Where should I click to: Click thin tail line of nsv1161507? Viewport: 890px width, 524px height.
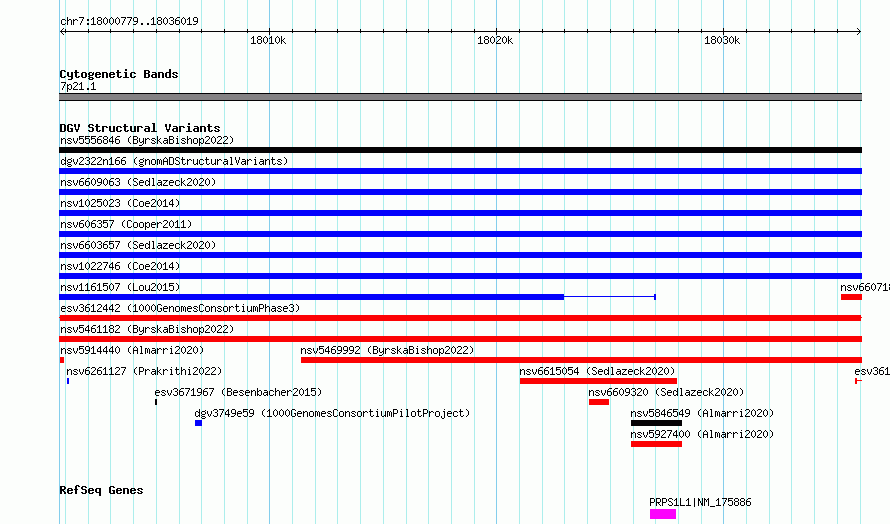[x=610, y=297]
